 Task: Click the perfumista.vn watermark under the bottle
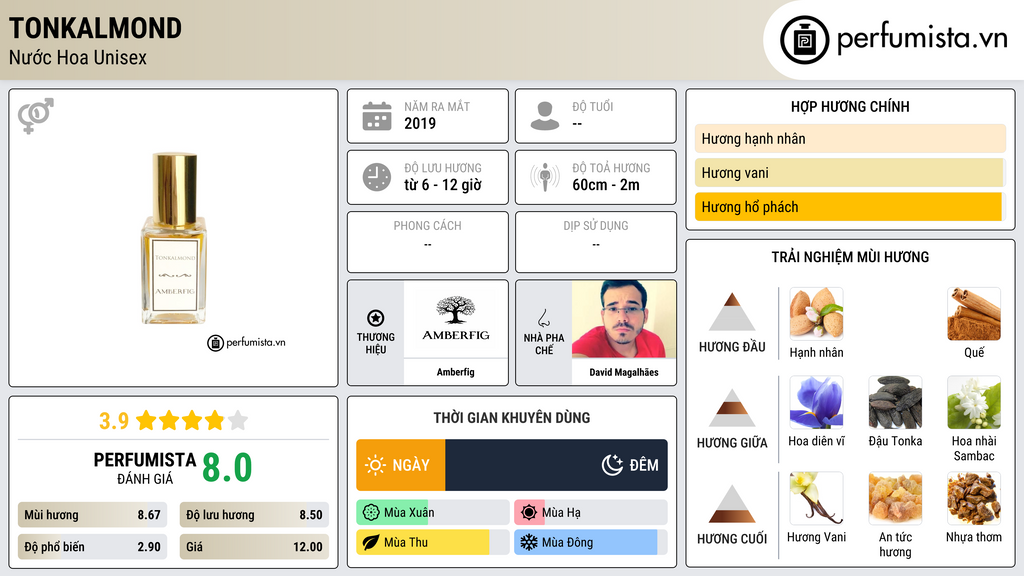[x=246, y=342]
